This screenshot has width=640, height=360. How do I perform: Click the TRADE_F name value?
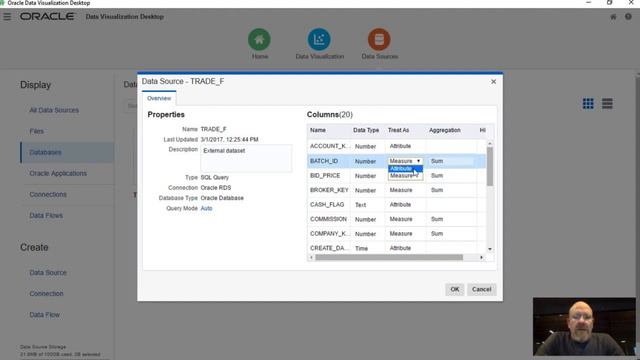213,129
